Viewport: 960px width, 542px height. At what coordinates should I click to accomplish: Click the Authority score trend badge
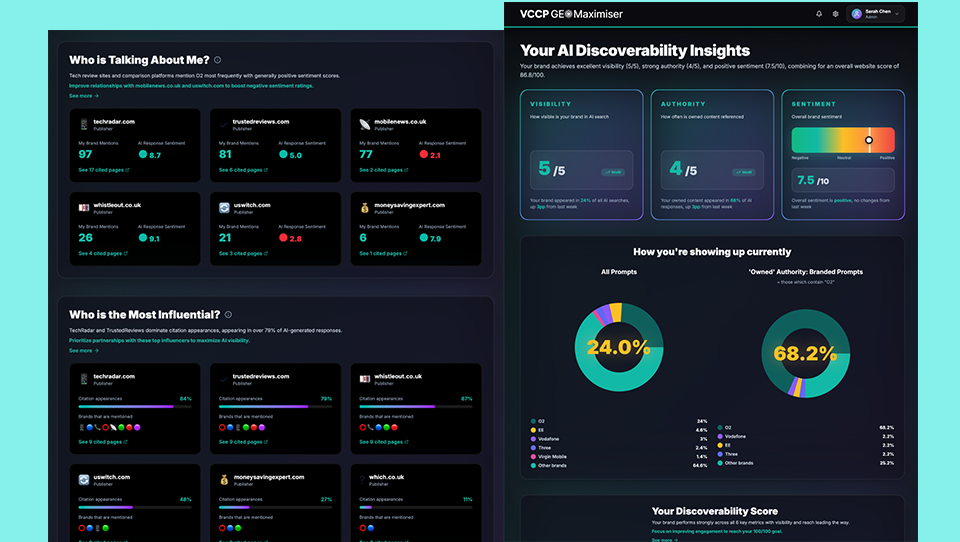click(x=744, y=172)
